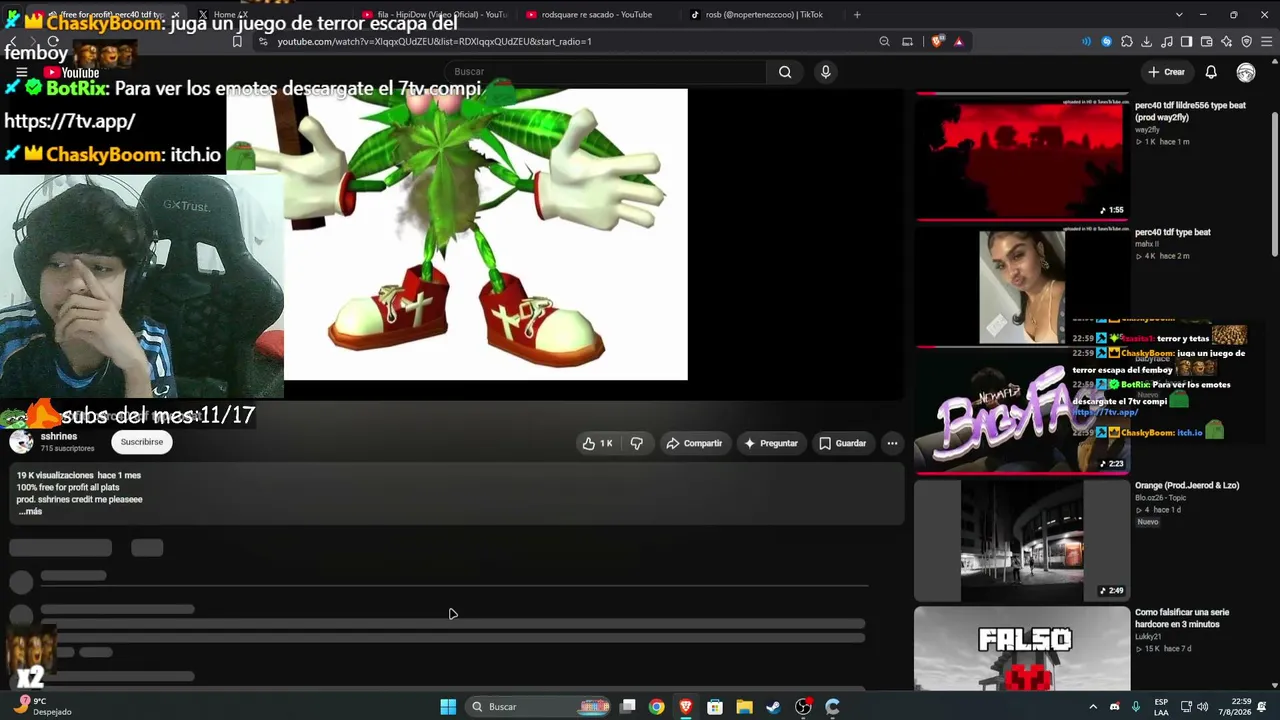This screenshot has height=720, width=1280.
Task: Open the browser extensions puzzle icon
Action: click(1127, 42)
